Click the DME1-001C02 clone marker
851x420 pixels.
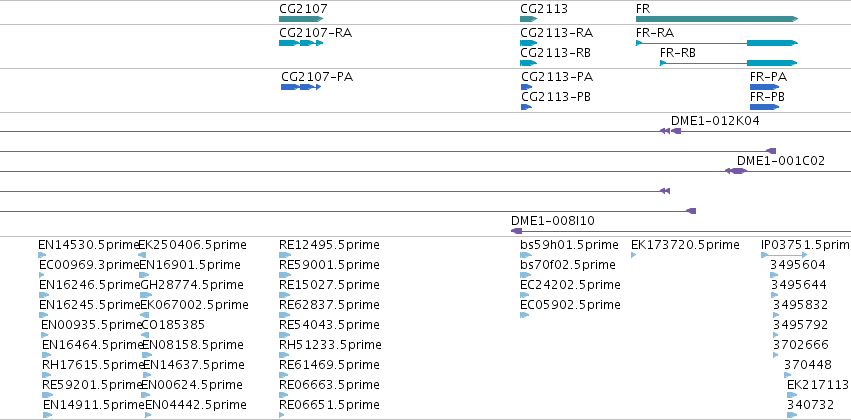(736, 171)
